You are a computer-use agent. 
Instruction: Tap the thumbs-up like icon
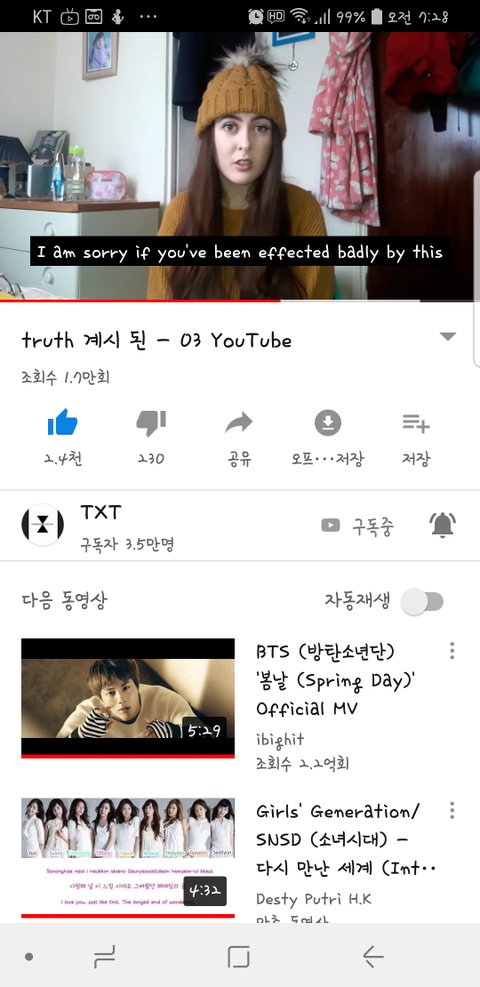[62, 423]
